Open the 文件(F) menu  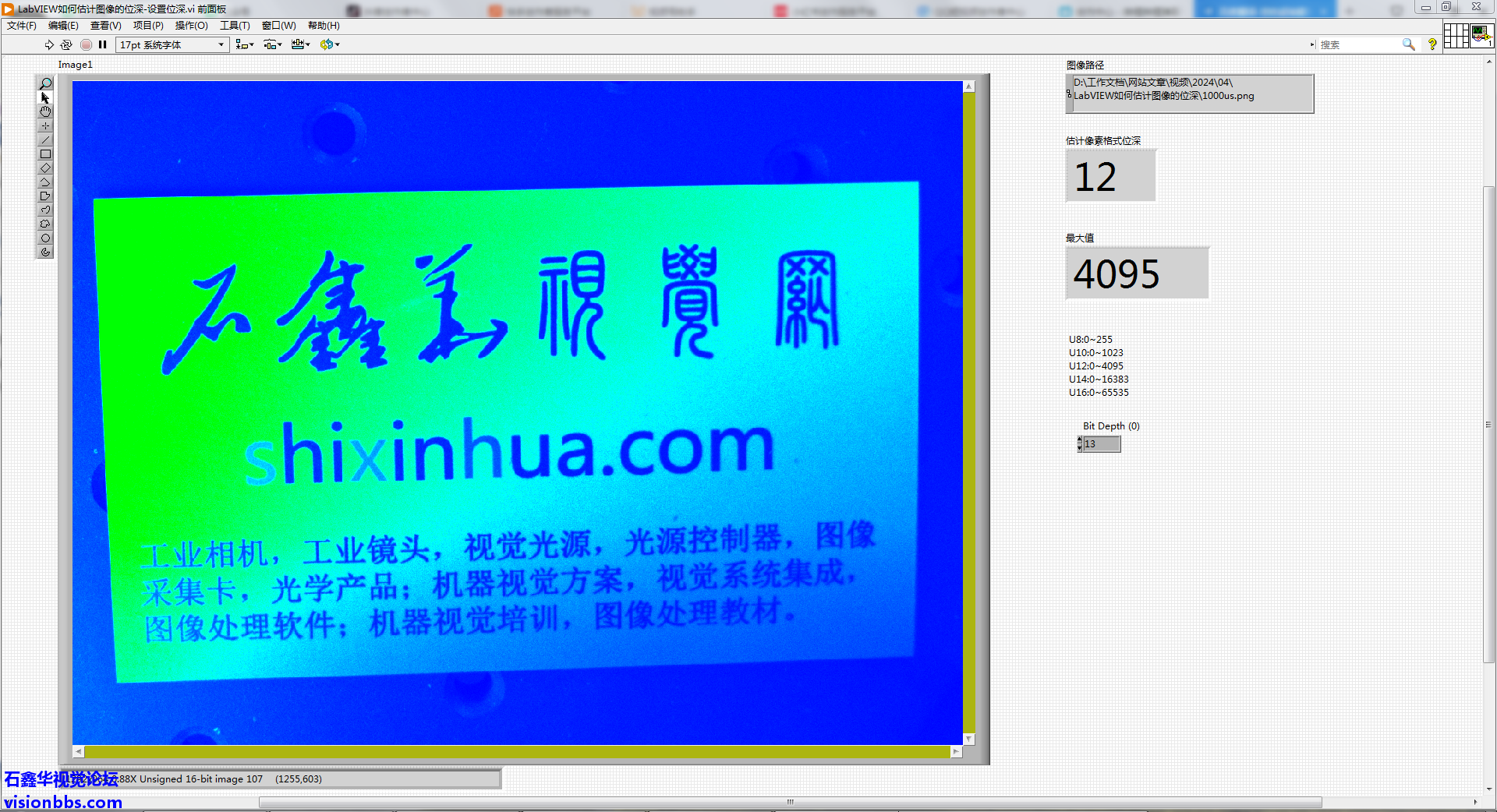[21, 26]
